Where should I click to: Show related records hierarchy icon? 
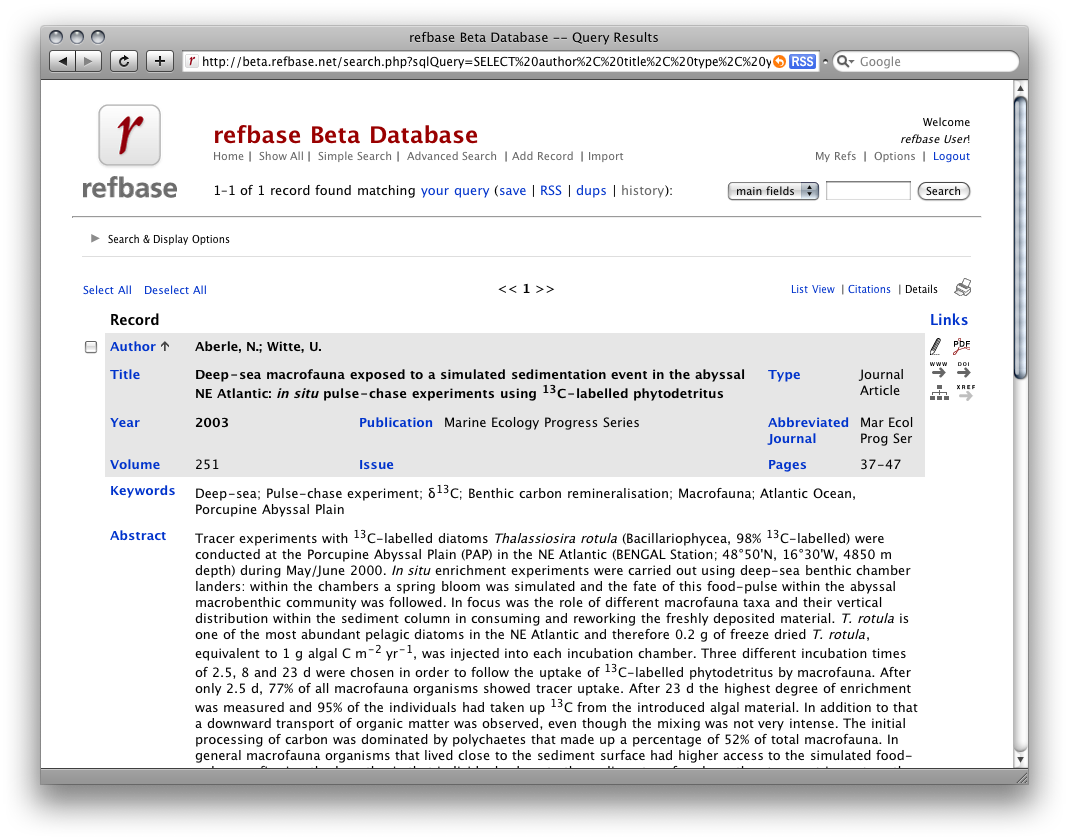tap(939, 393)
